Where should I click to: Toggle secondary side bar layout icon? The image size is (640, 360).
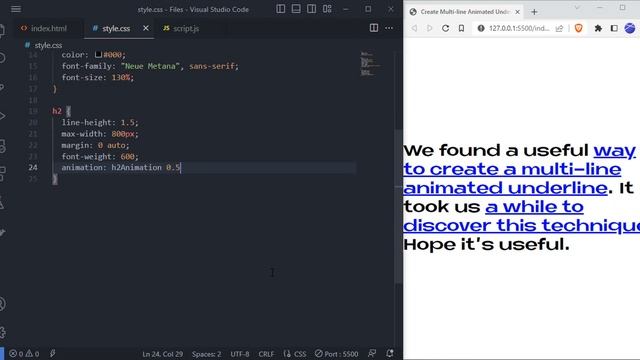[311, 9]
